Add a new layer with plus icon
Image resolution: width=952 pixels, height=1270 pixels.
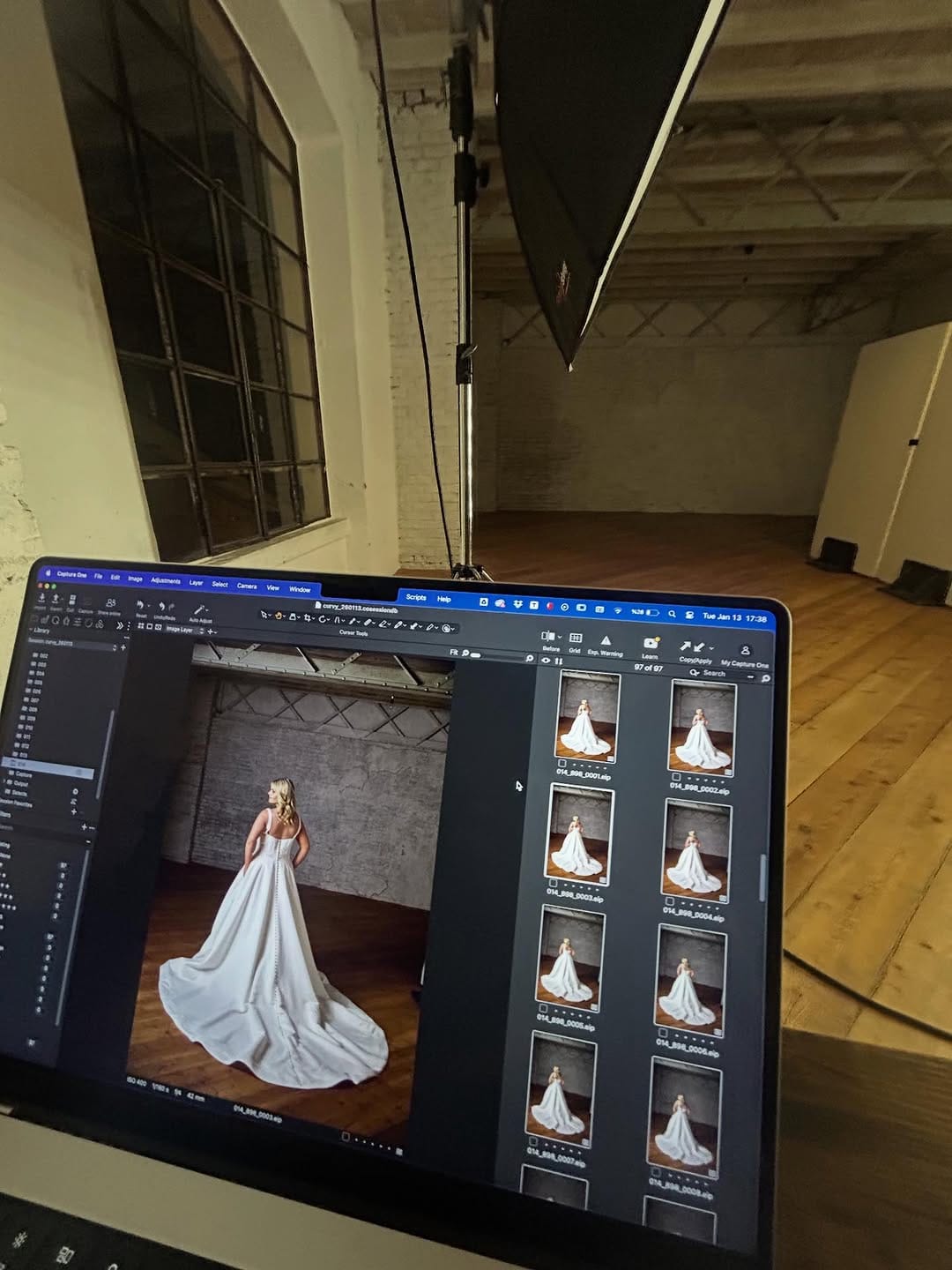point(210,631)
